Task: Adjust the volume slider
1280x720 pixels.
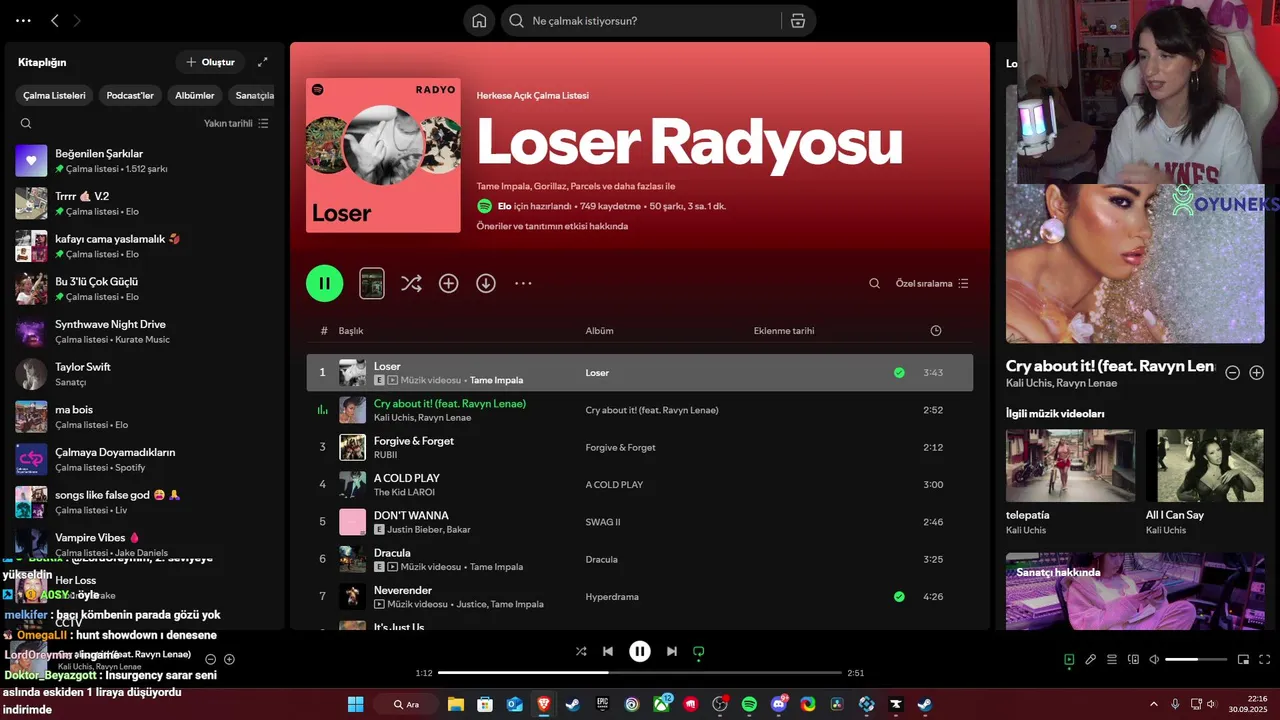Action: pyautogui.click(x=1196, y=660)
